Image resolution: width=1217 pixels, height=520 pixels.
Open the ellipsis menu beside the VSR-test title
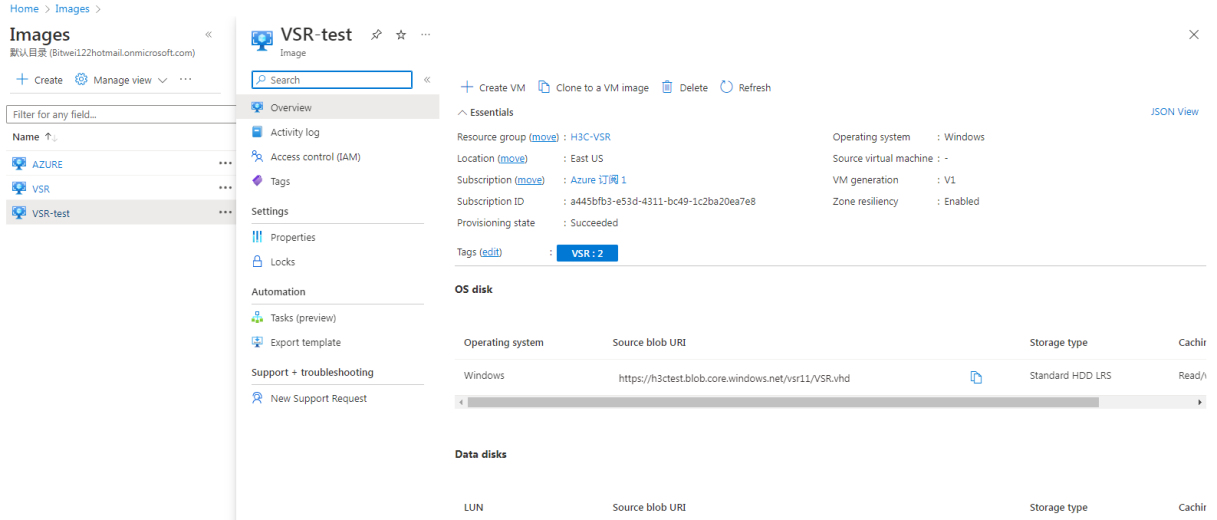[x=426, y=34]
